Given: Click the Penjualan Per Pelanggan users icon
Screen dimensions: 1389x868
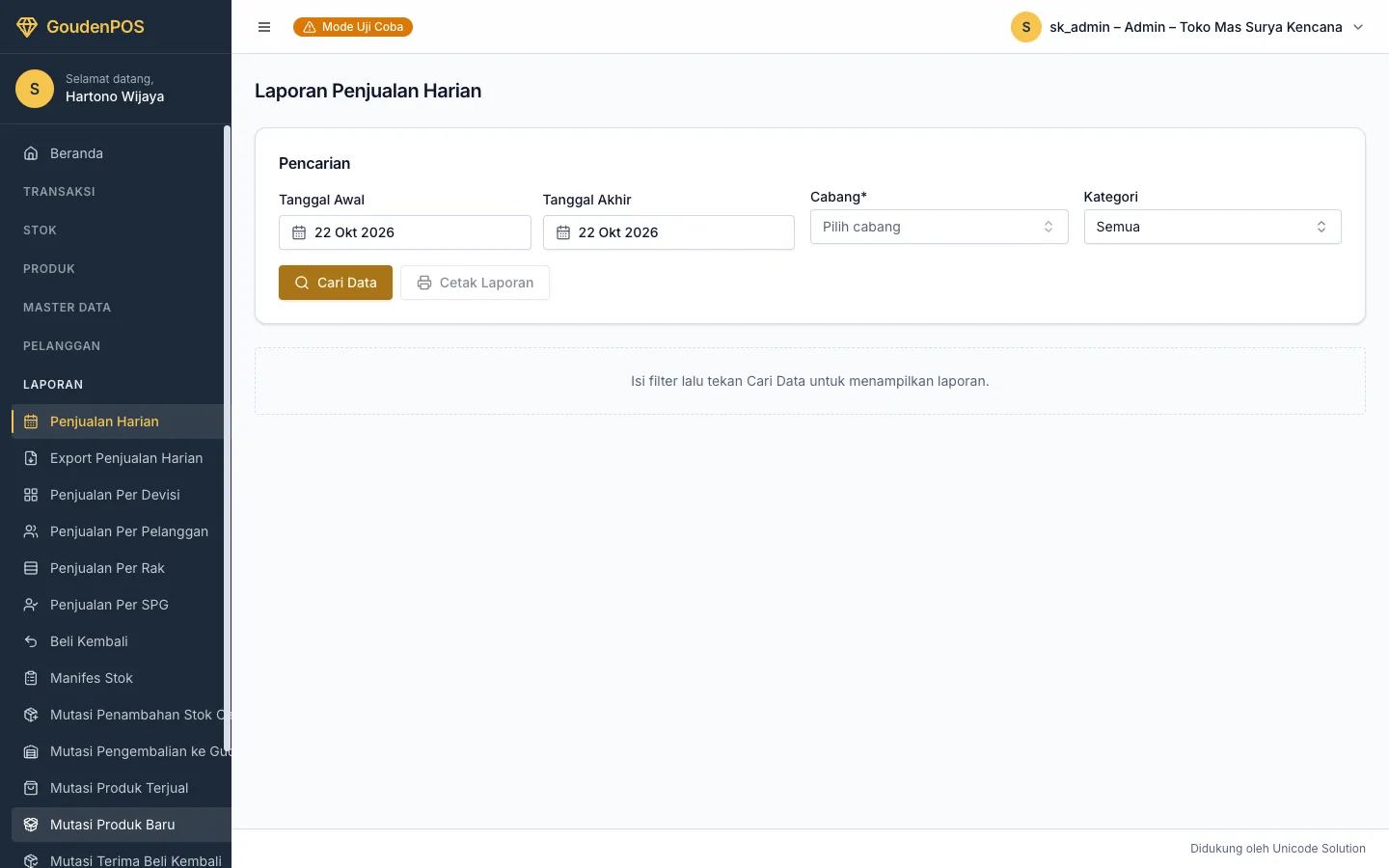Looking at the screenshot, I should coord(31,531).
